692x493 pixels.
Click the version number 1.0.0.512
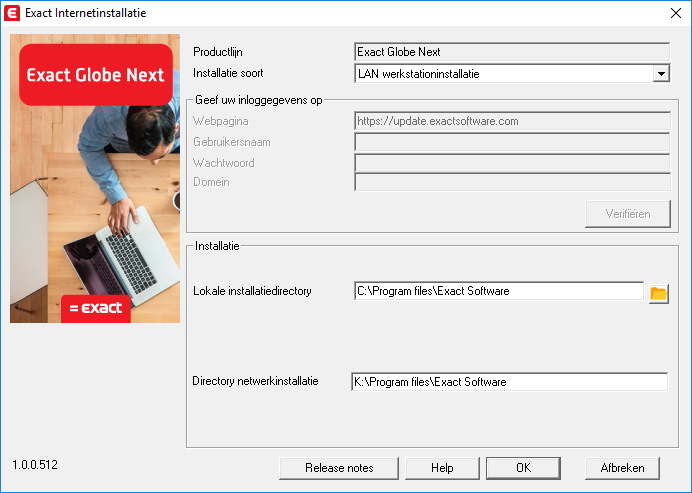coord(35,465)
